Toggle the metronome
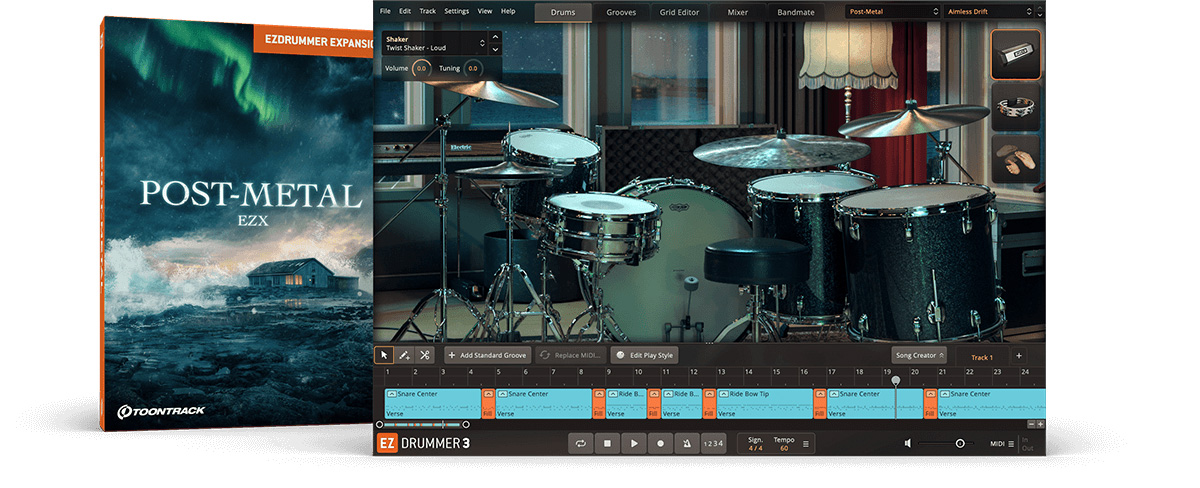Screen dimensions: 1200x488 (x=687, y=443)
